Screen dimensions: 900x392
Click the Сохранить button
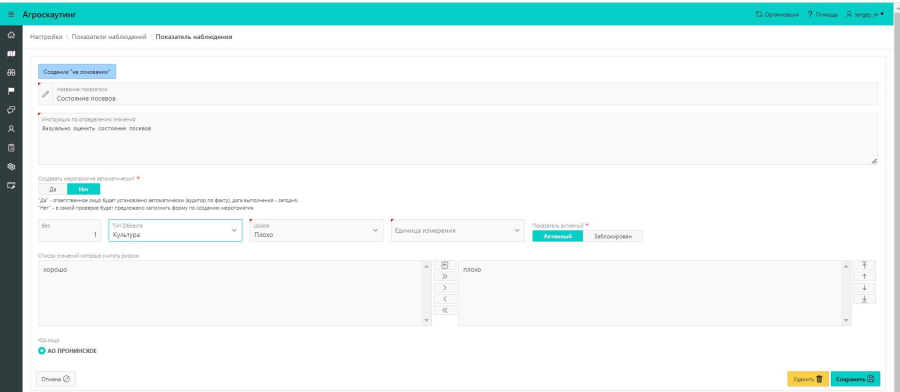pyautogui.click(x=855, y=379)
